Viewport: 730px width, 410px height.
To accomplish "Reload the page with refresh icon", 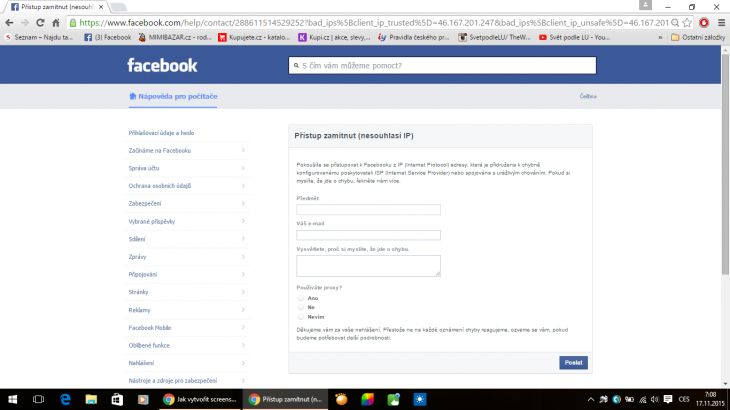I will coord(40,23).
